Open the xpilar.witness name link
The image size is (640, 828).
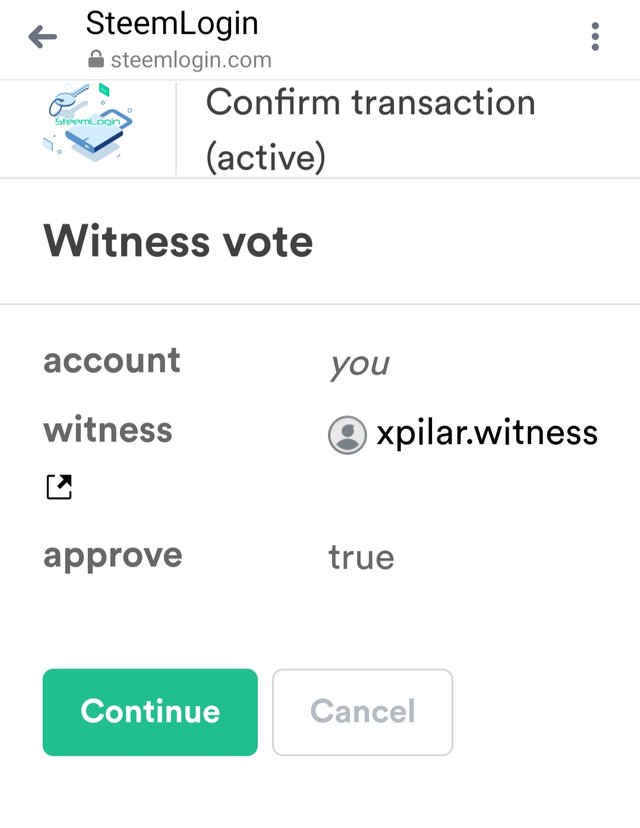[486, 433]
